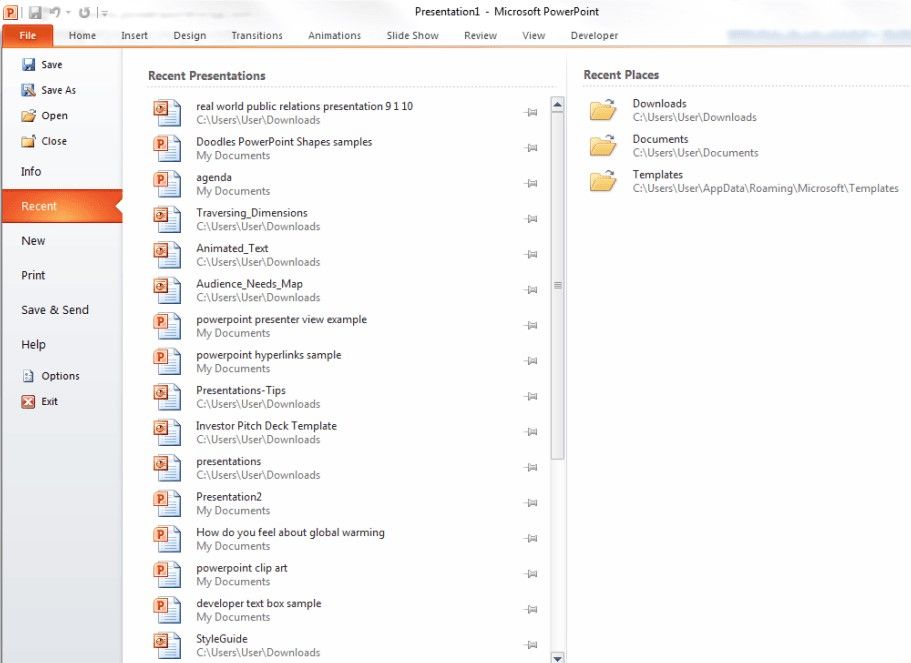This screenshot has width=911, height=663.
Task: Click file icon next to StyleGuide
Action: pos(167,645)
